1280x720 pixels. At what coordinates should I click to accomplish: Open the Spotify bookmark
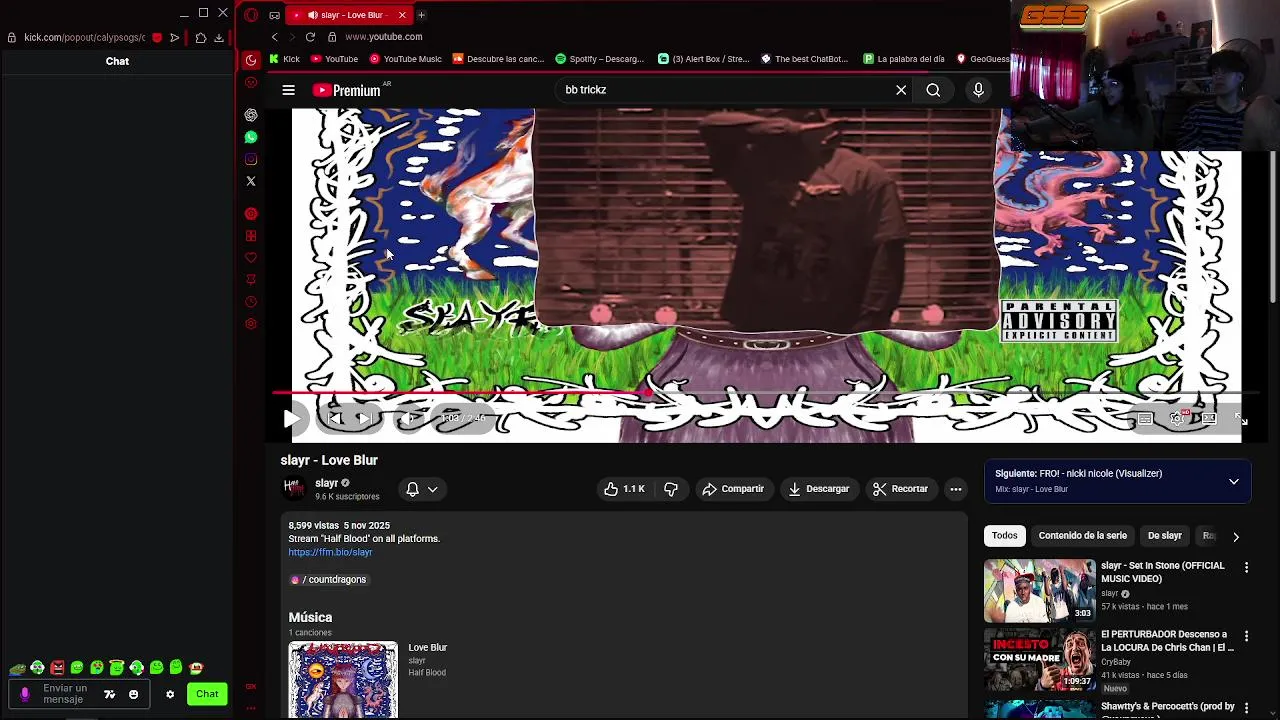[599, 59]
